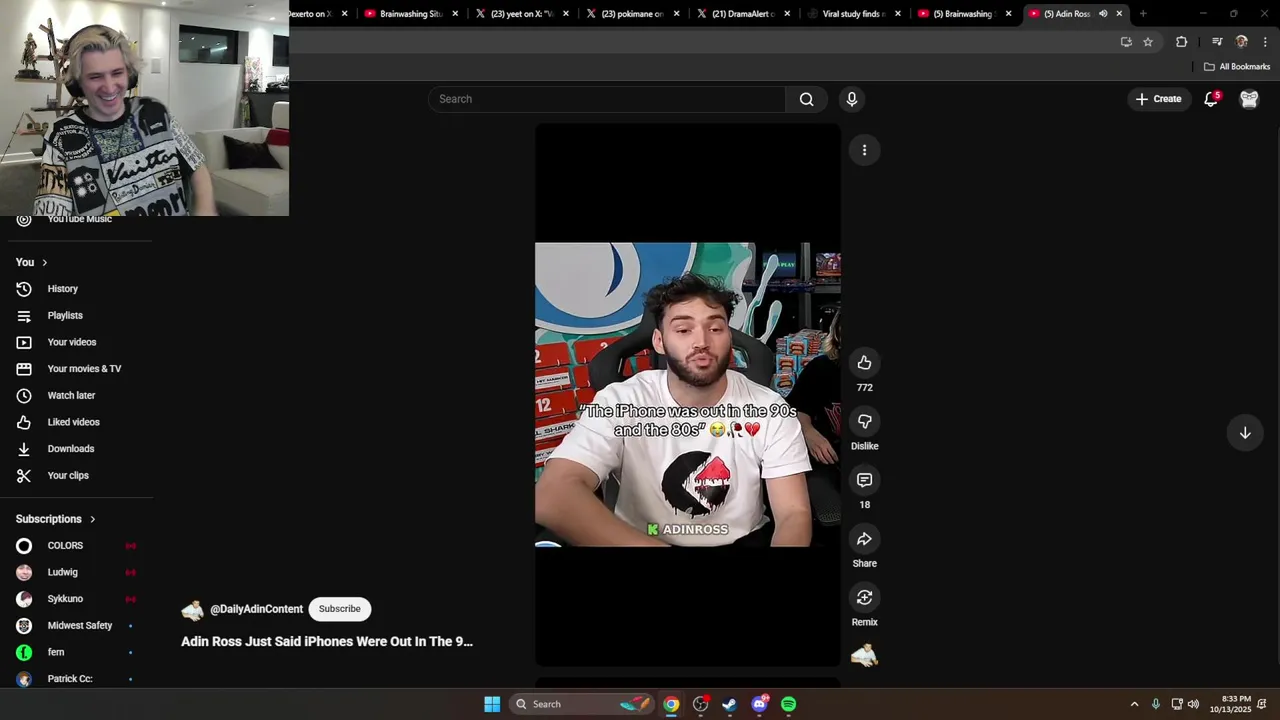
Task: Click the YouTube search input field
Action: 607,99
